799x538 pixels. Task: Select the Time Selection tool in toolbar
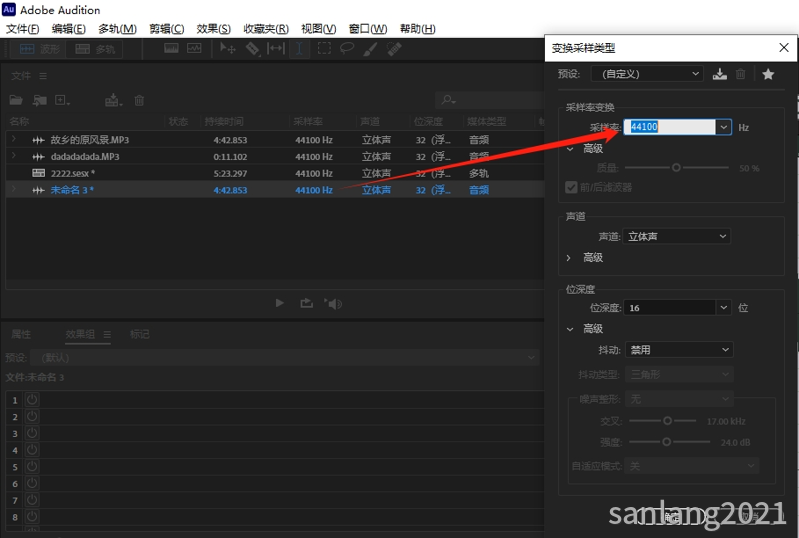(299, 48)
